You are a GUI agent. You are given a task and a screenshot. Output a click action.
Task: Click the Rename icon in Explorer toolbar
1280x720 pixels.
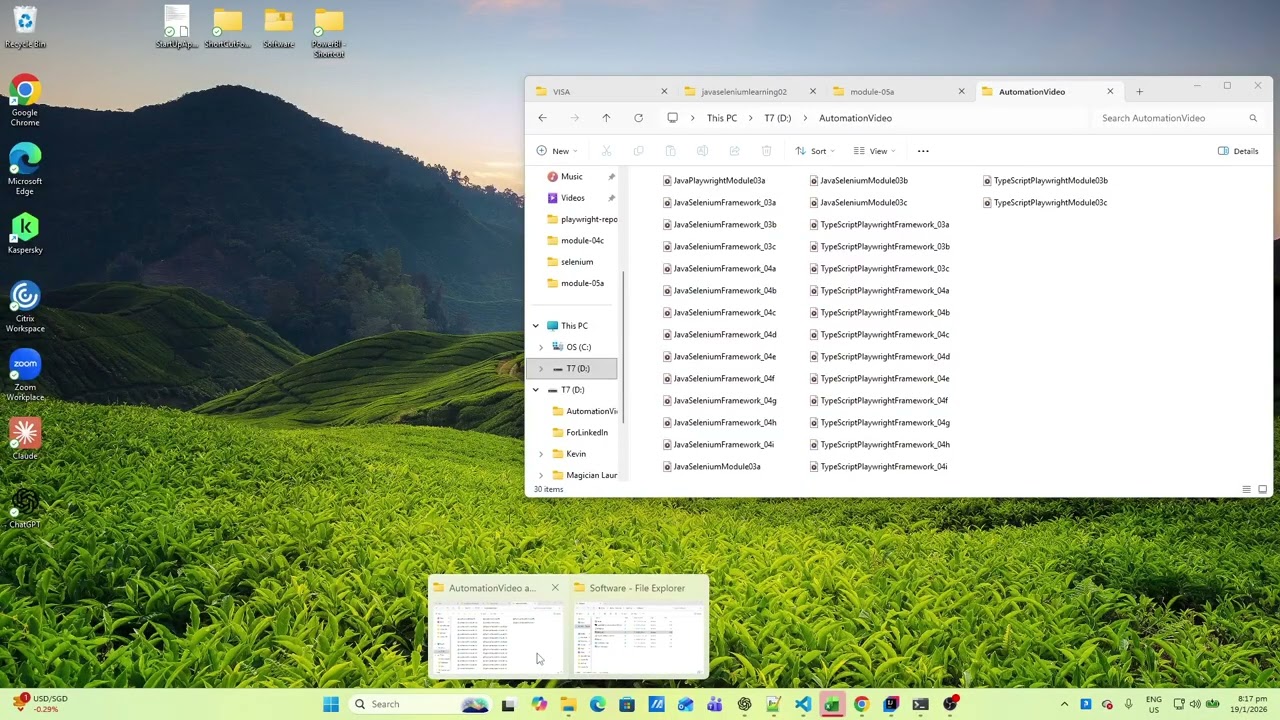click(x=702, y=151)
